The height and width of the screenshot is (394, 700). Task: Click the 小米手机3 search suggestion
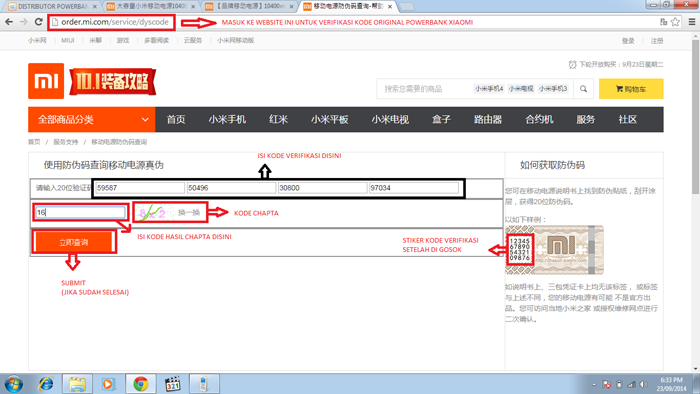pos(553,89)
